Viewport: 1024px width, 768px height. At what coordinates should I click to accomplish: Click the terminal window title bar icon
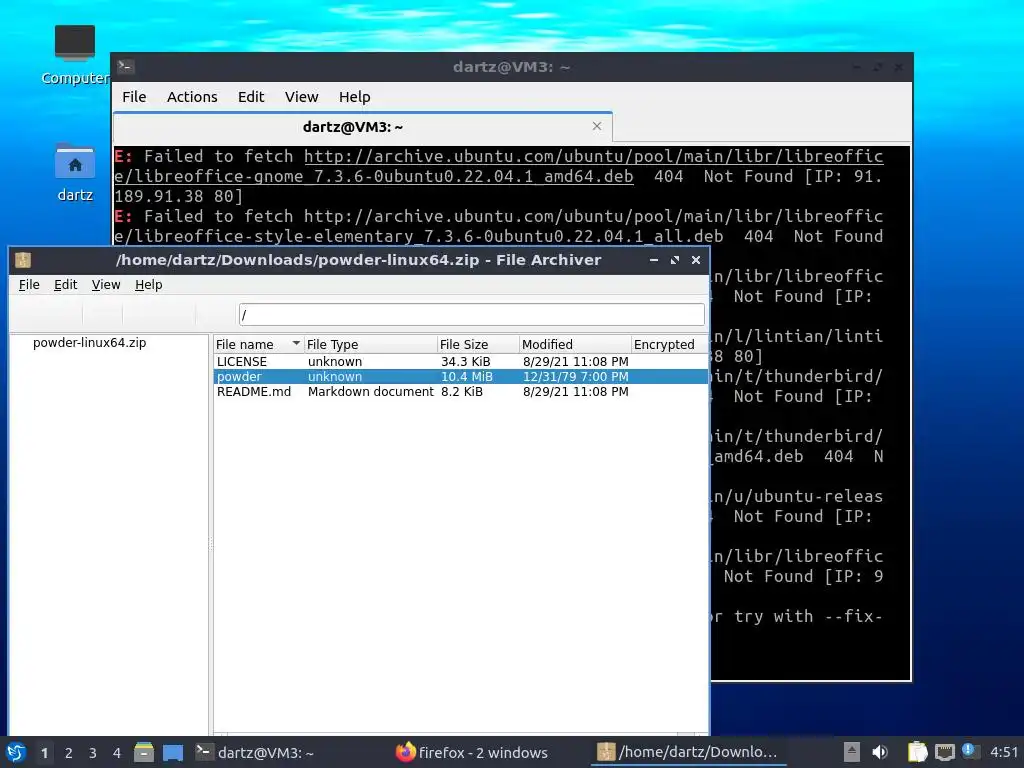click(125, 67)
